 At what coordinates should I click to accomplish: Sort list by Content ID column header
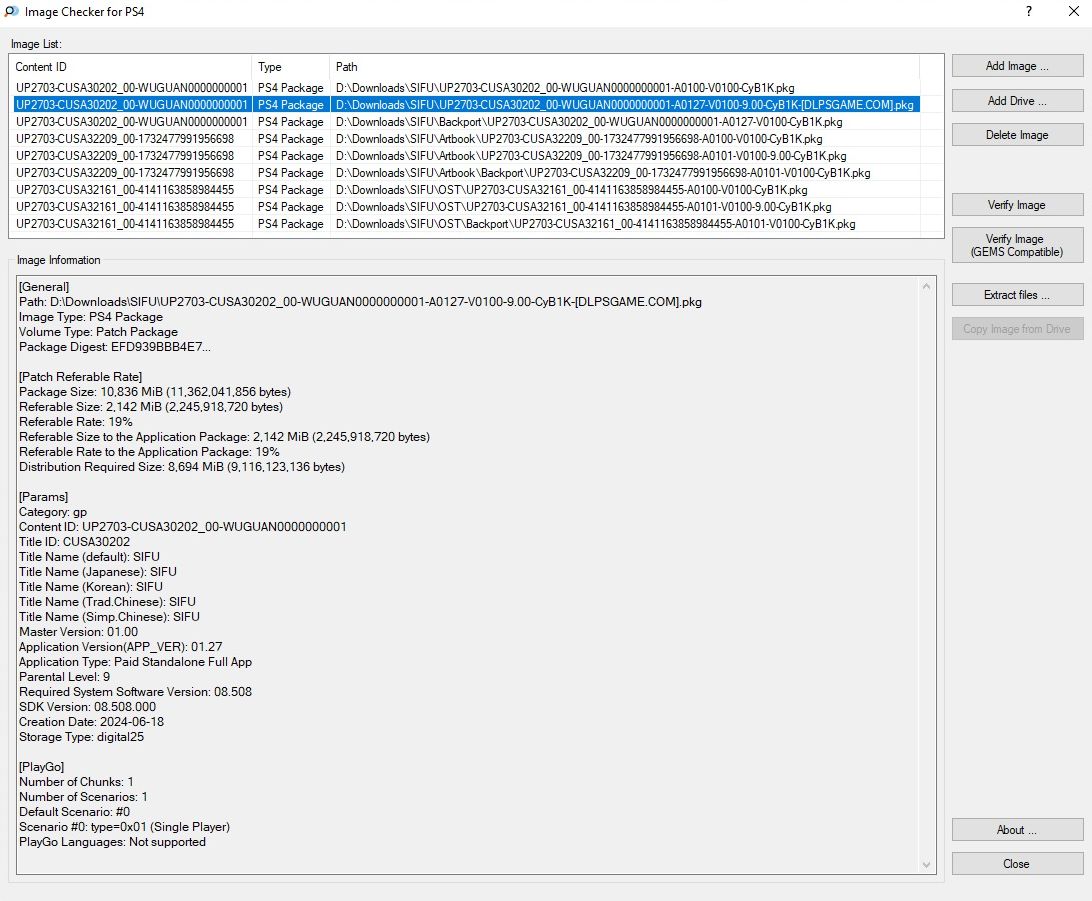(131, 67)
